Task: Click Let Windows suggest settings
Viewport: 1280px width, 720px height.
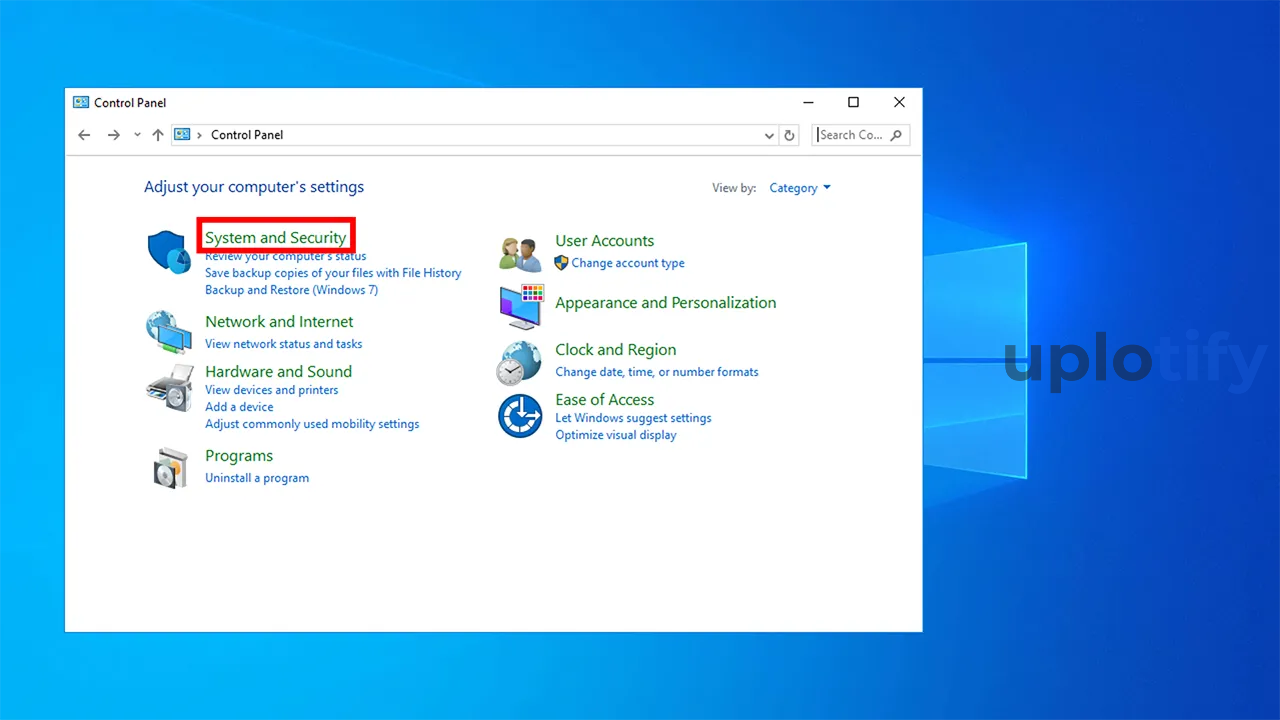Action: (633, 418)
